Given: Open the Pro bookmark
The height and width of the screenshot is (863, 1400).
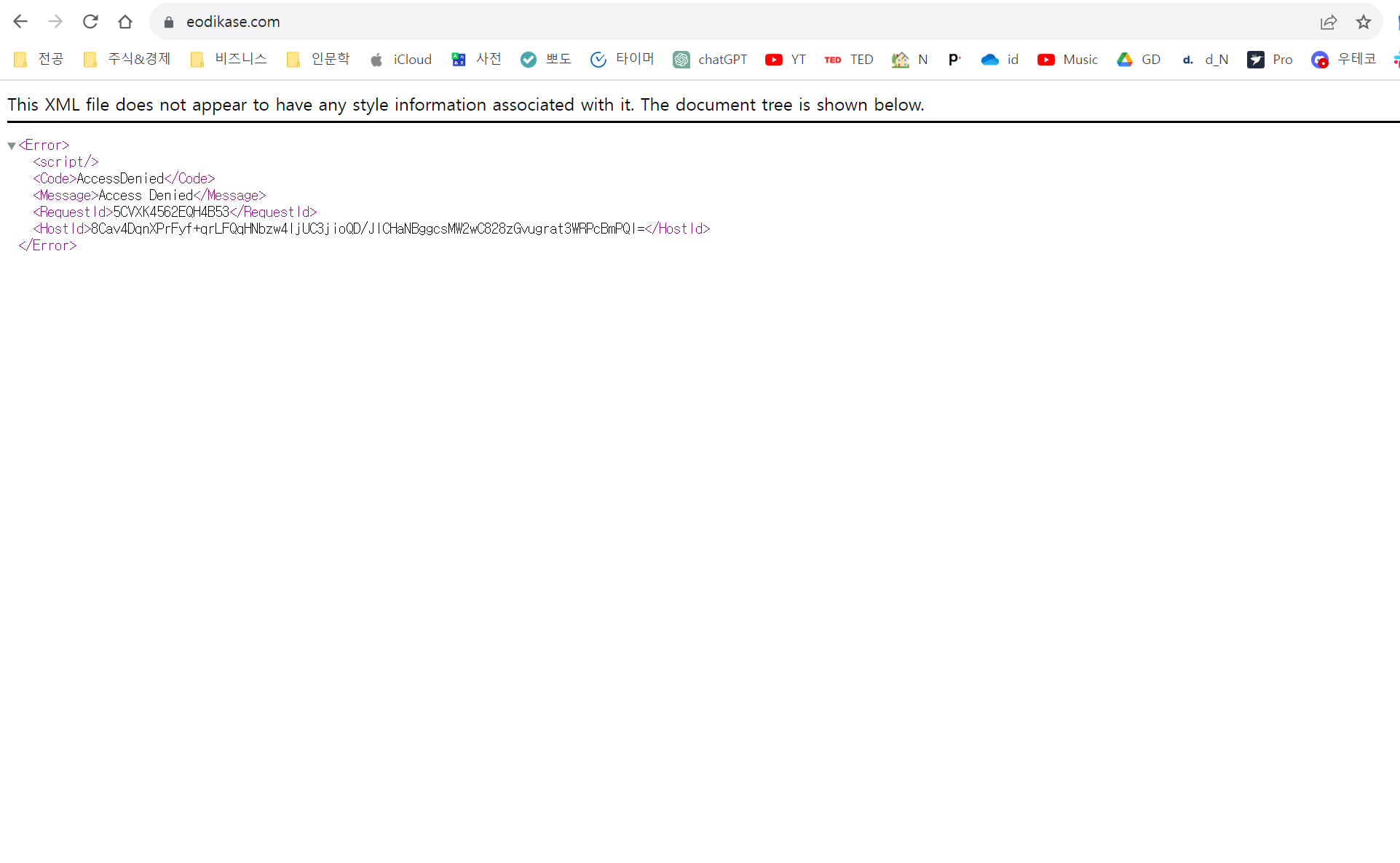Looking at the screenshot, I should tap(1270, 59).
